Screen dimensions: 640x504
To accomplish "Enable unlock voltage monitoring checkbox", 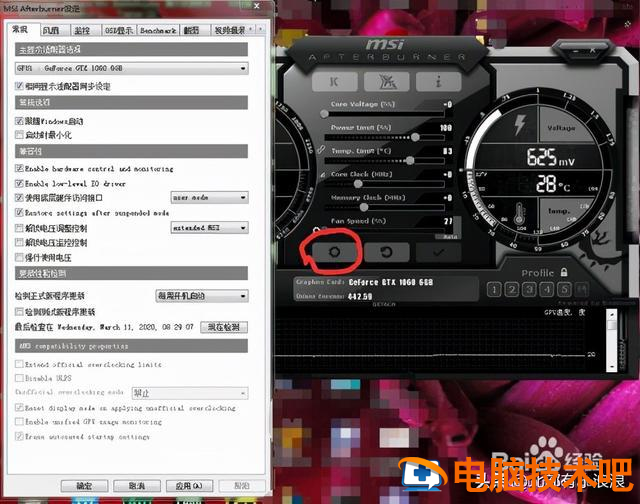I will click(19, 242).
